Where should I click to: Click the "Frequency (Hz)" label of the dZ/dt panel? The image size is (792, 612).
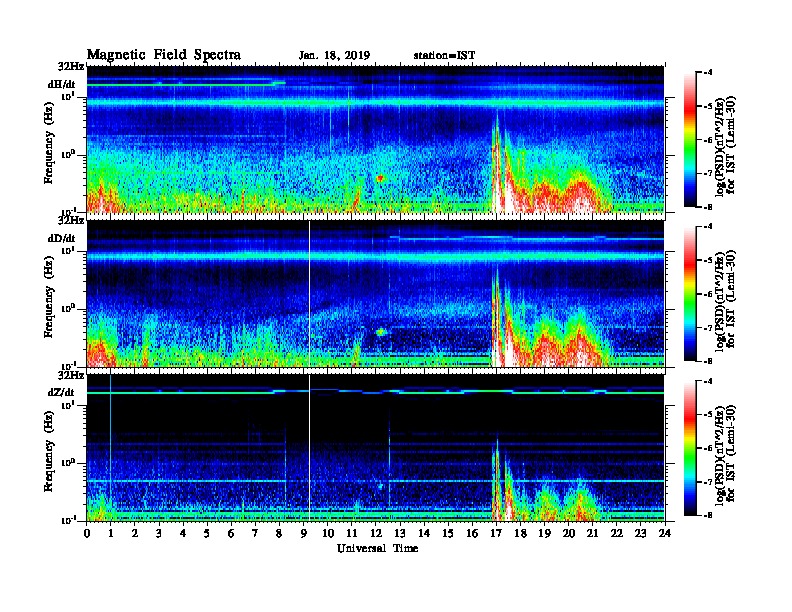[48, 451]
